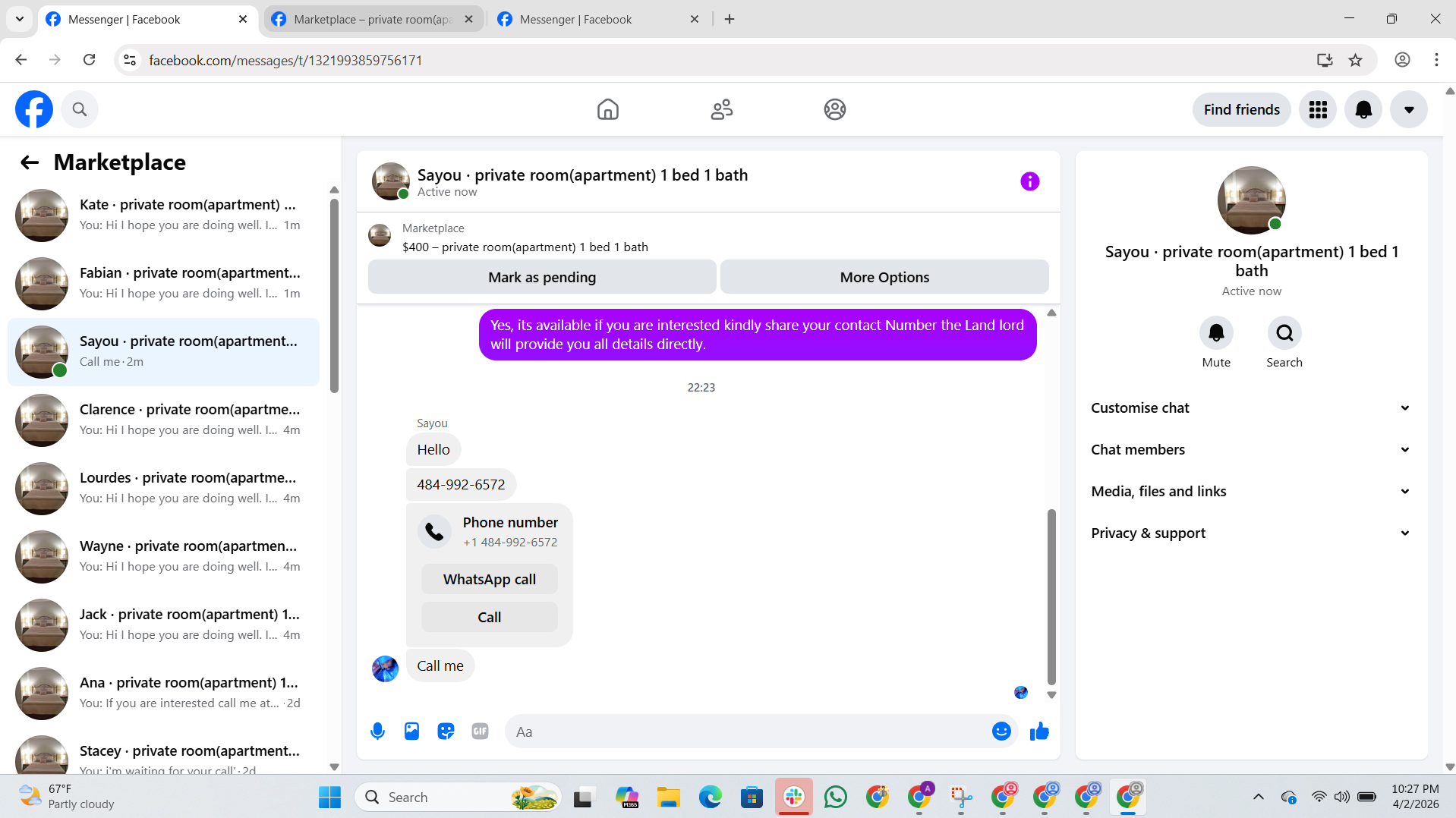Click the Call button in the phone card

490,617
